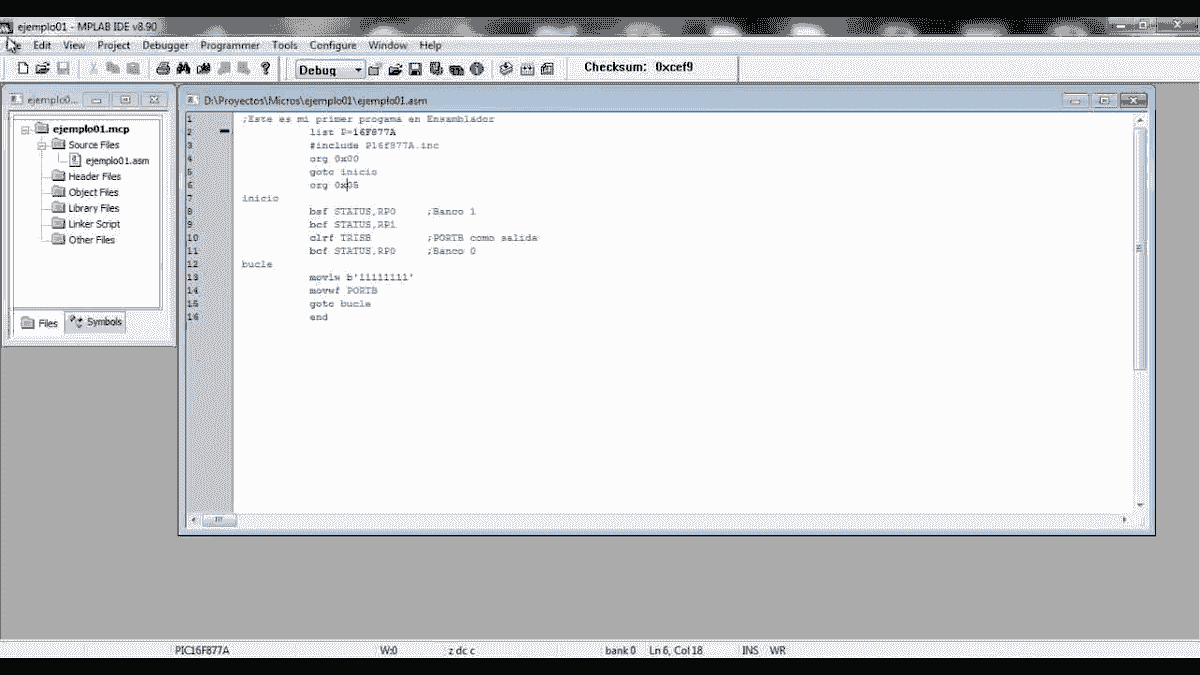Open a project using the Open Project icon

[x=395, y=67]
